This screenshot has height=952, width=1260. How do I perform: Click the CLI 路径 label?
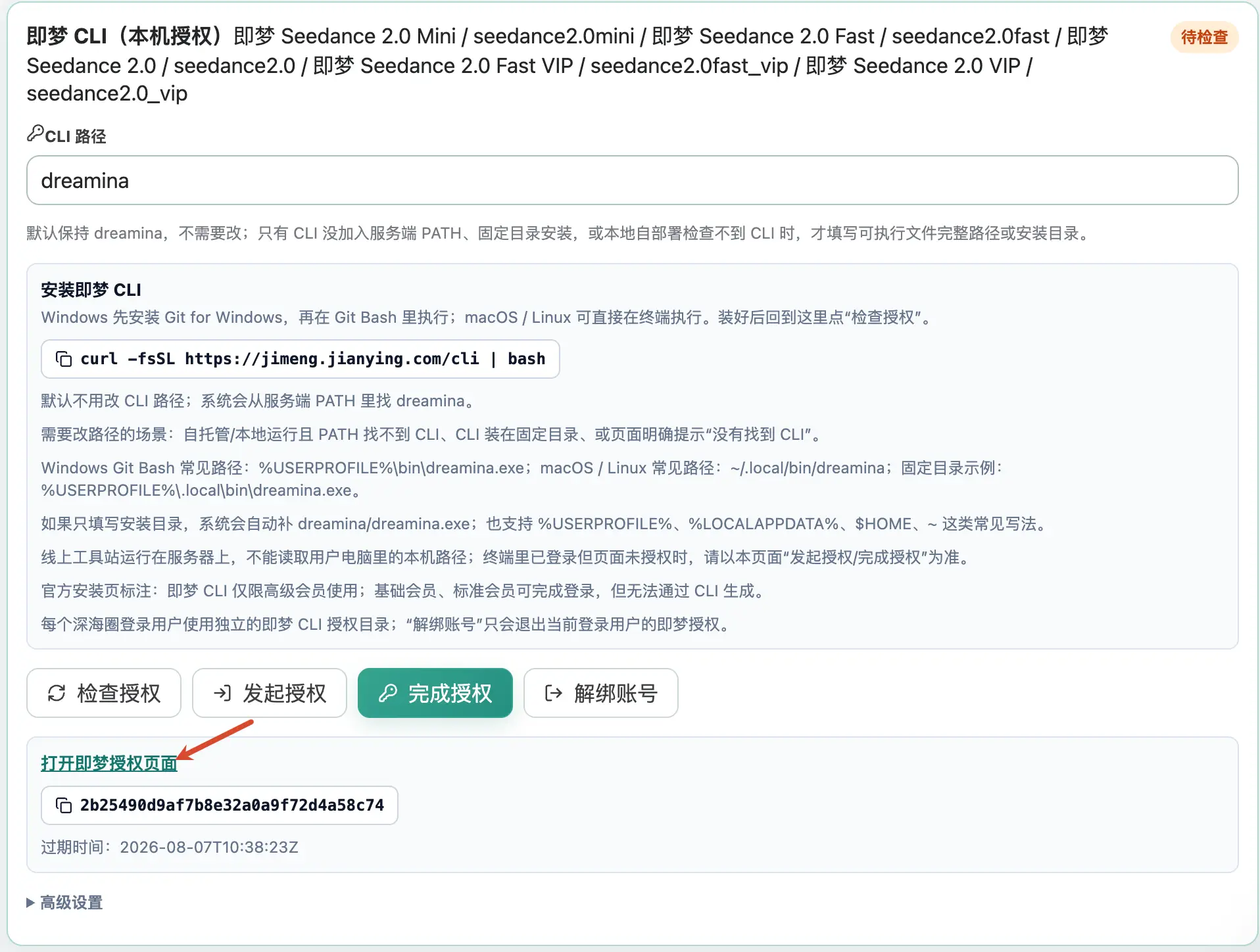(76, 136)
